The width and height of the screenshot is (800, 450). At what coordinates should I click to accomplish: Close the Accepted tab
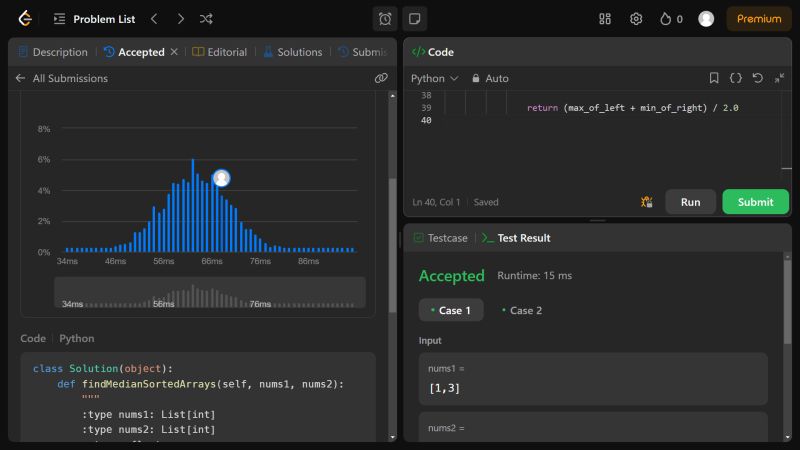click(x=174, y=52)
